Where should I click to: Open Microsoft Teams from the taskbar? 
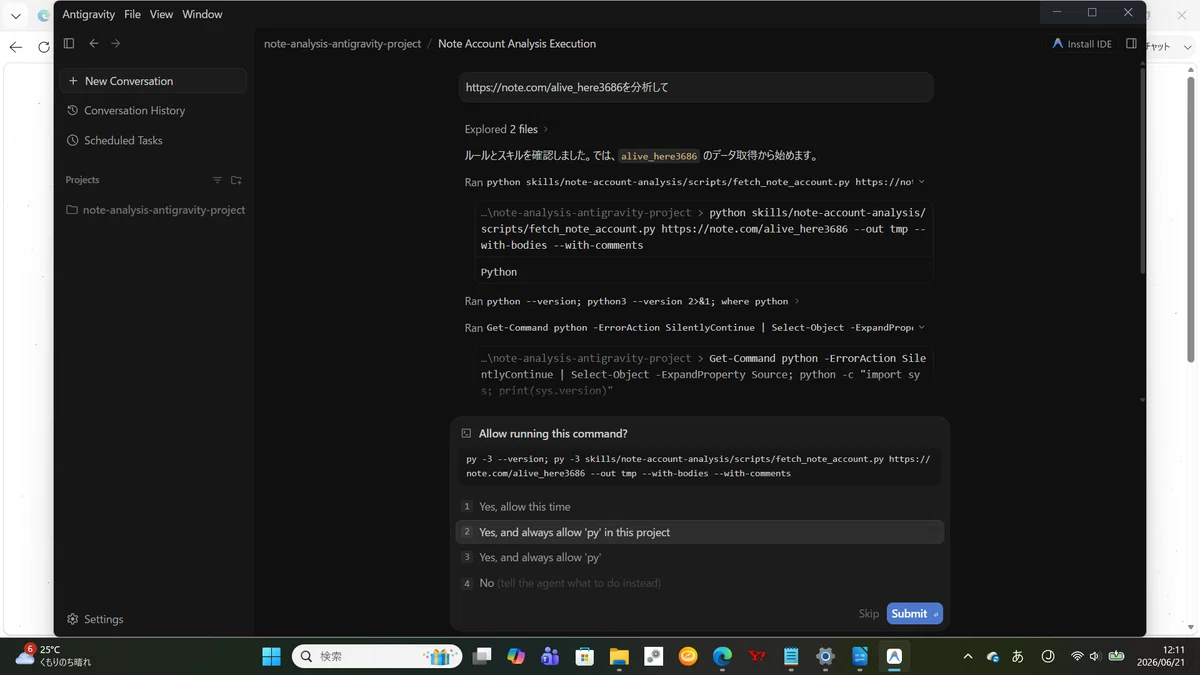pyautogui.click(x=550, y=656)
